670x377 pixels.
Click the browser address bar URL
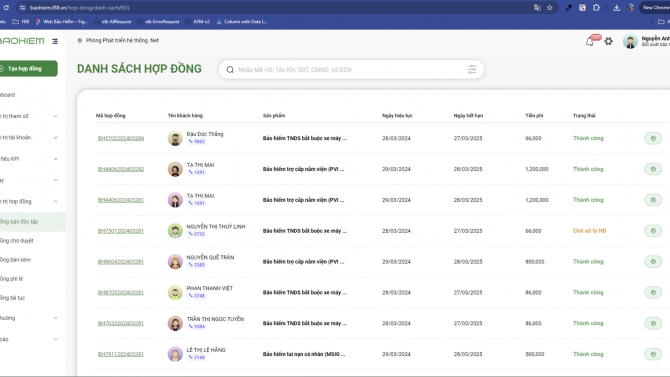point(80,8)
